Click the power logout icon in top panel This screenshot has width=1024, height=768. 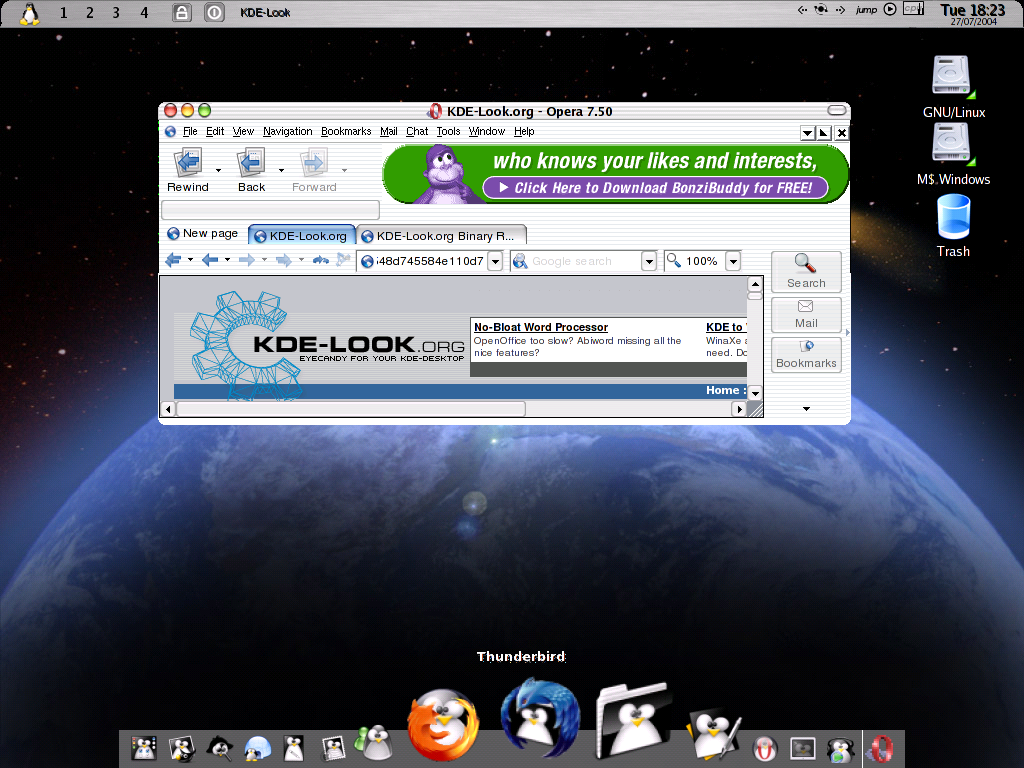click(214, 13)
